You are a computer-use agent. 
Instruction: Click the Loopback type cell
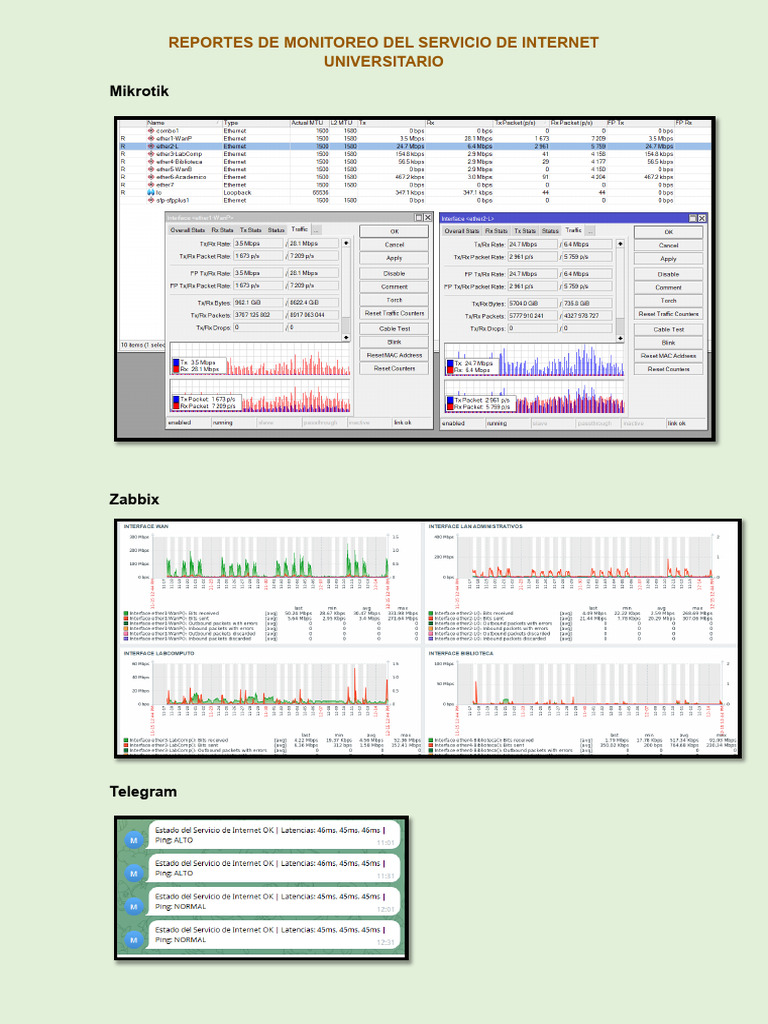[x=237, y=193]
